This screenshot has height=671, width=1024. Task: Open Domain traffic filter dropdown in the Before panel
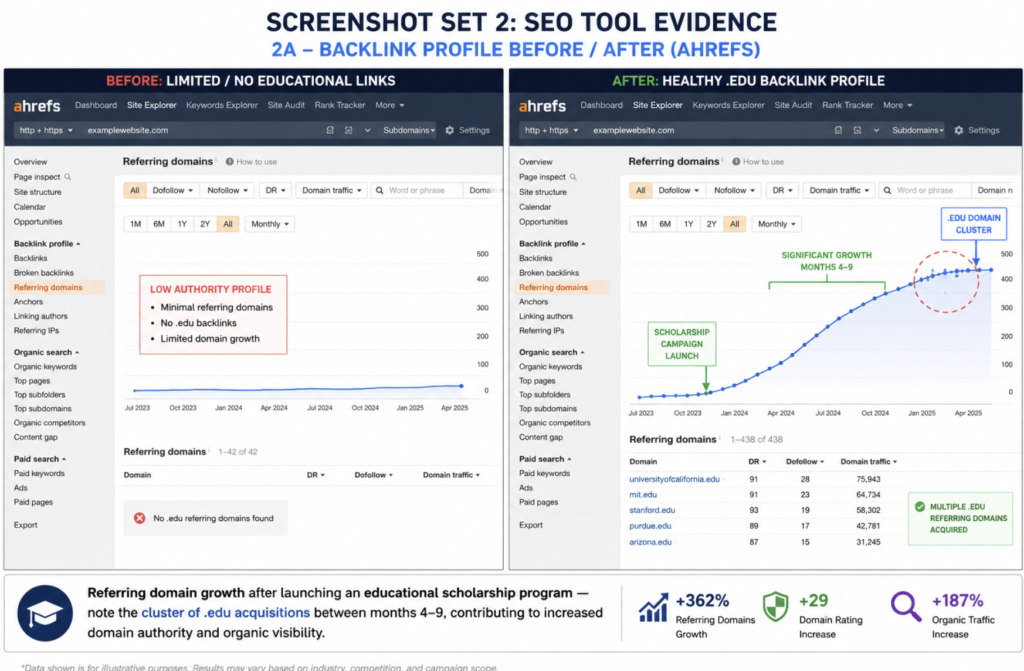pyautogui.click(x=332, y=190)
